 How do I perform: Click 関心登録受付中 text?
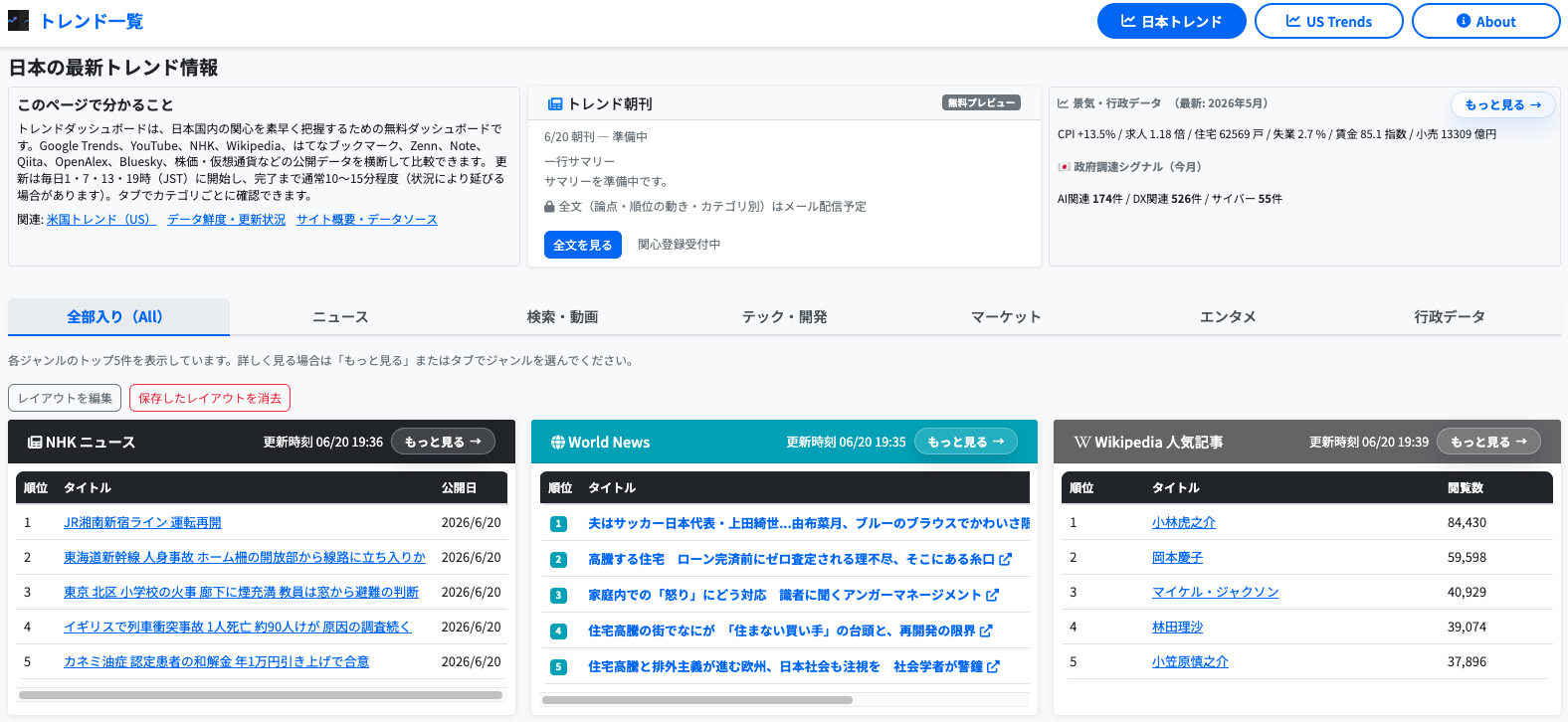pos(680,245)
